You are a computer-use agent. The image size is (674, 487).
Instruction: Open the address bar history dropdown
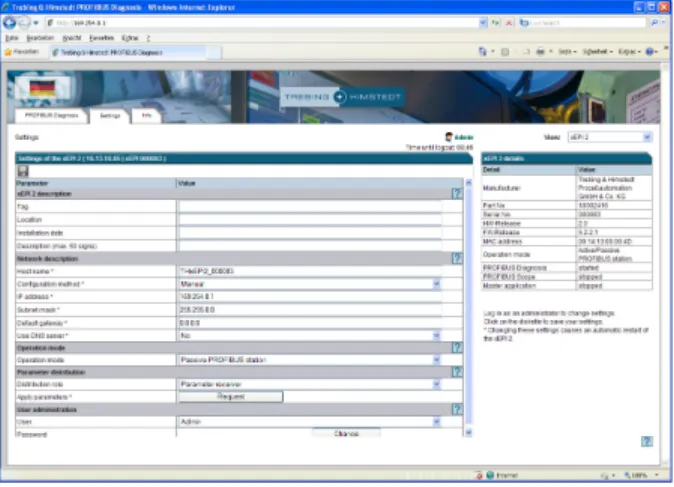point(483,23)
